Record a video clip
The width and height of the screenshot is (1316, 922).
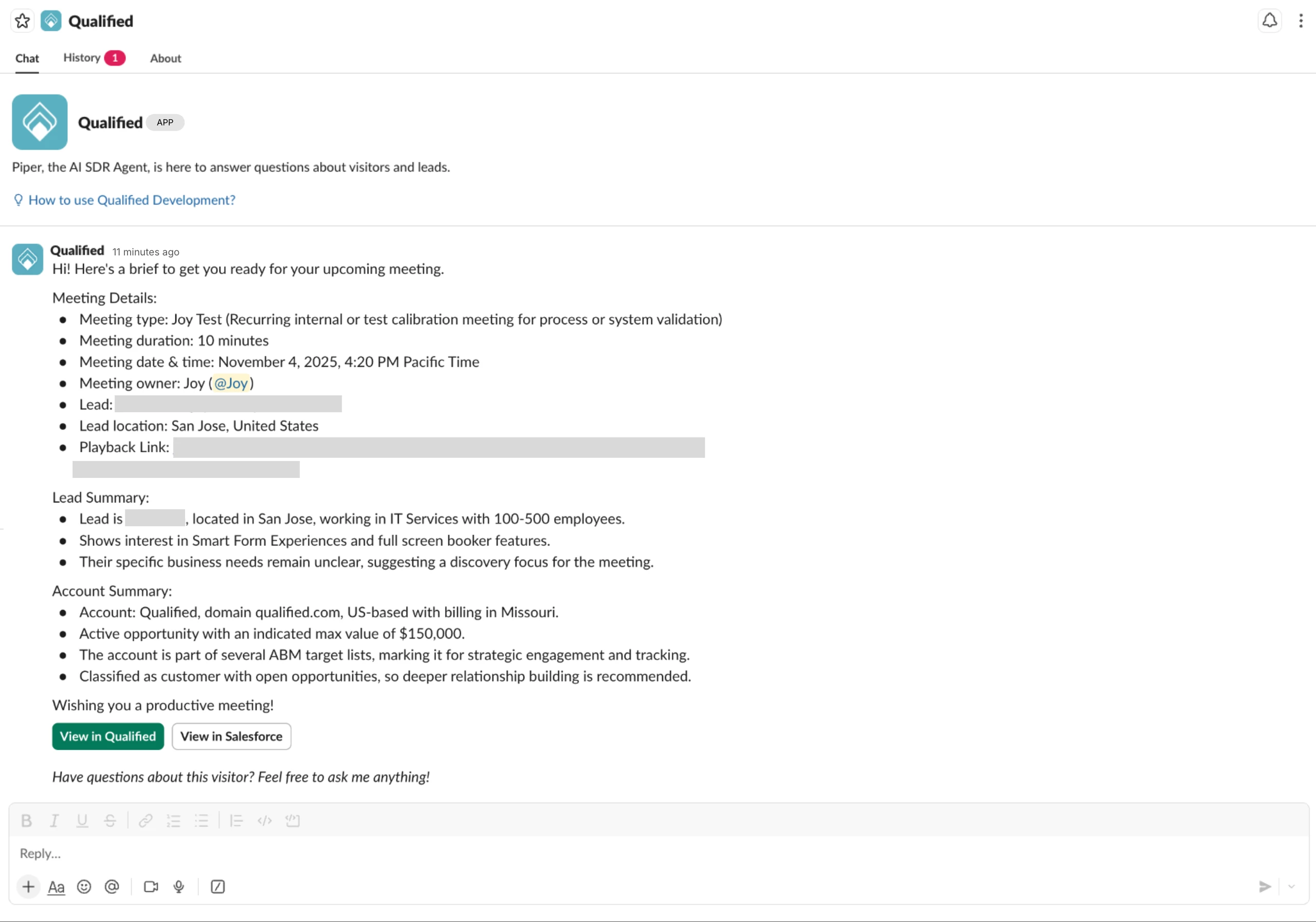coord(151,887)
